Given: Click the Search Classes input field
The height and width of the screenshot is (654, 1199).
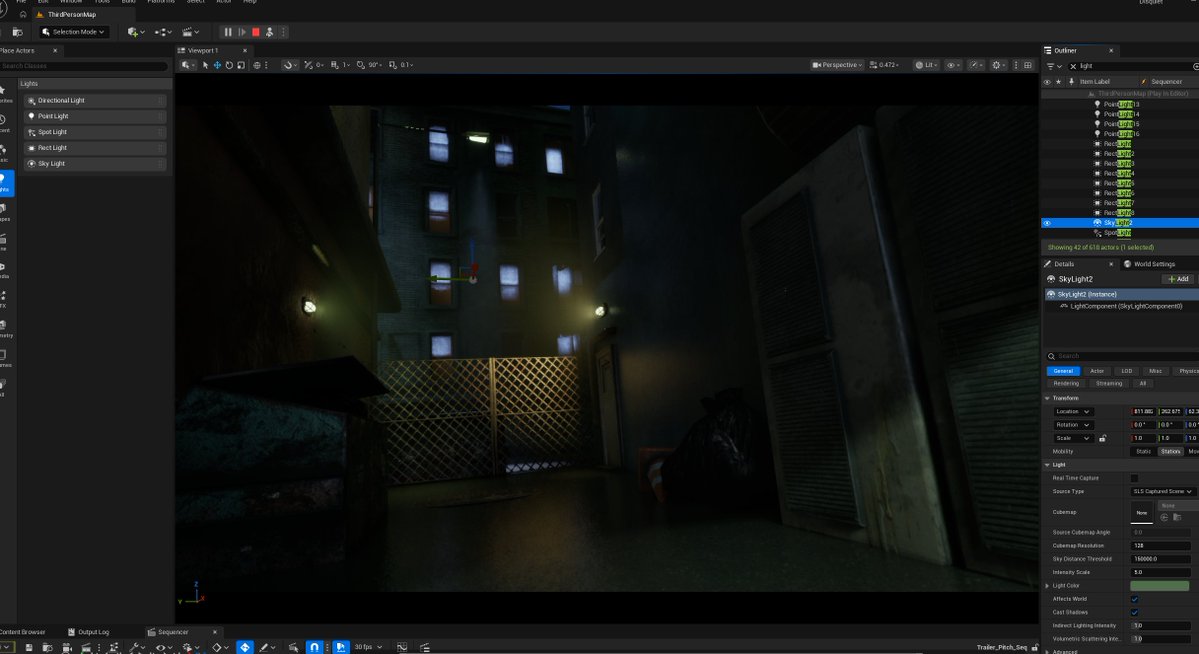Looking at the screenshot, I should pyautogui.click(x=83, y=67).
